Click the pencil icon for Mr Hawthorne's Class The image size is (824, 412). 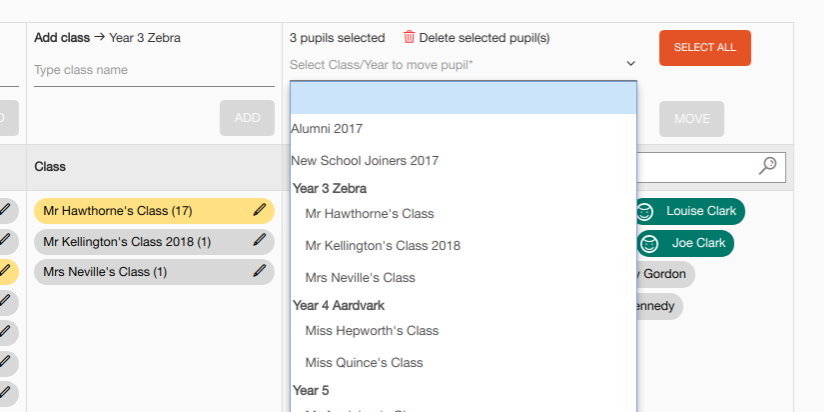pyautogui.click(x=259, y=210)
